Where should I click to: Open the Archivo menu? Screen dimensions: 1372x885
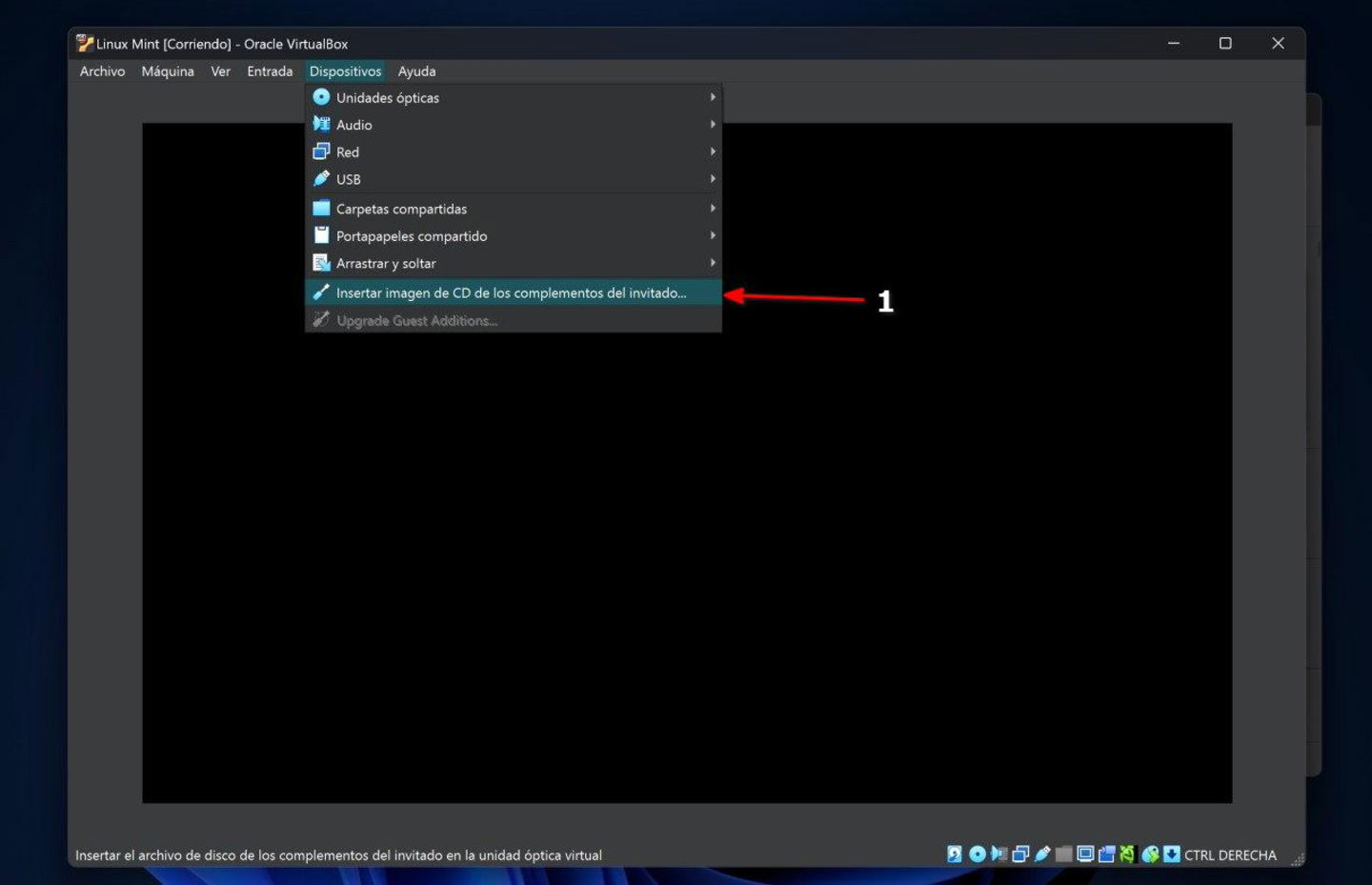click(102, 71)
